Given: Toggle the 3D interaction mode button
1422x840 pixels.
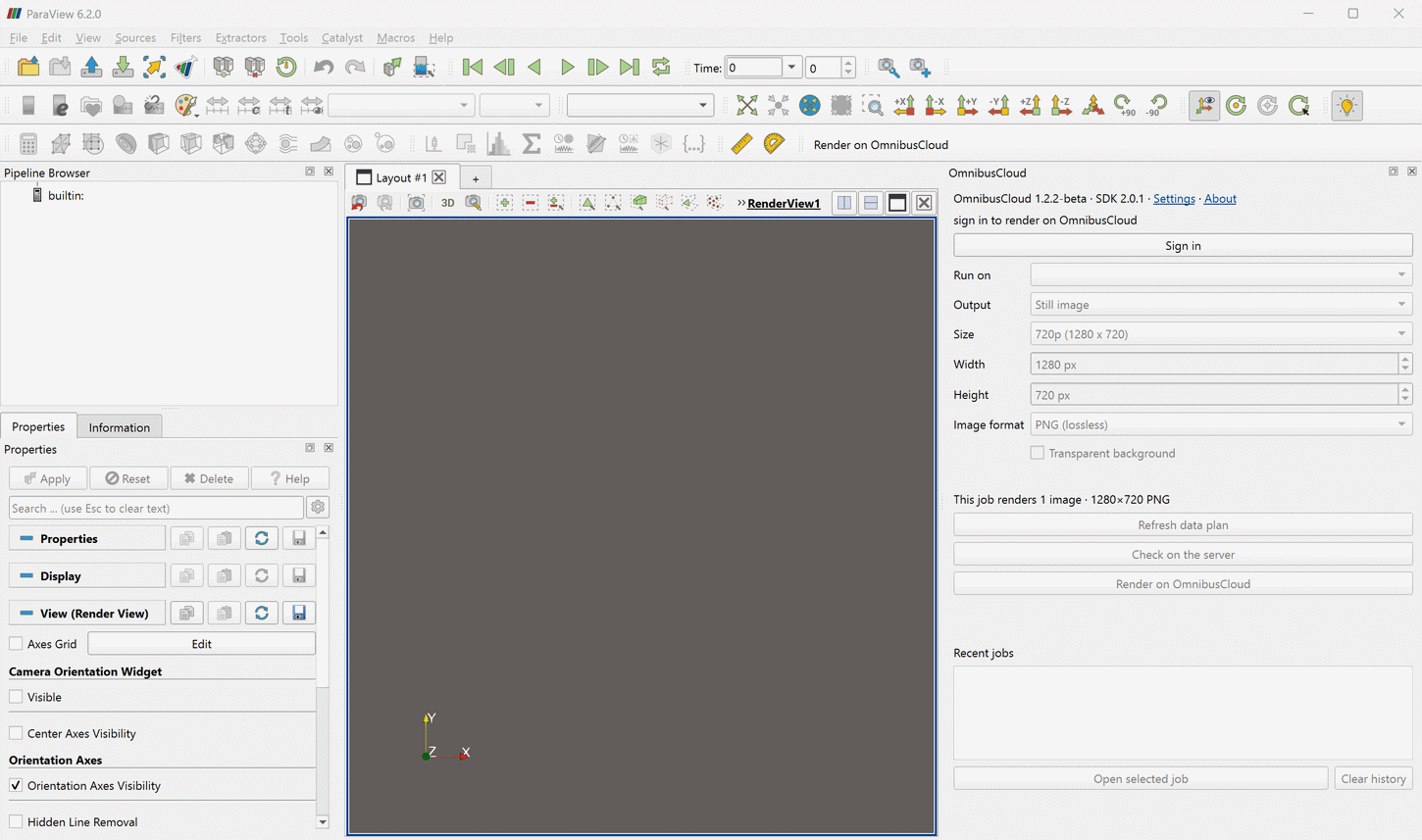Looking at the screenshot, I should (x=447, y=203).
